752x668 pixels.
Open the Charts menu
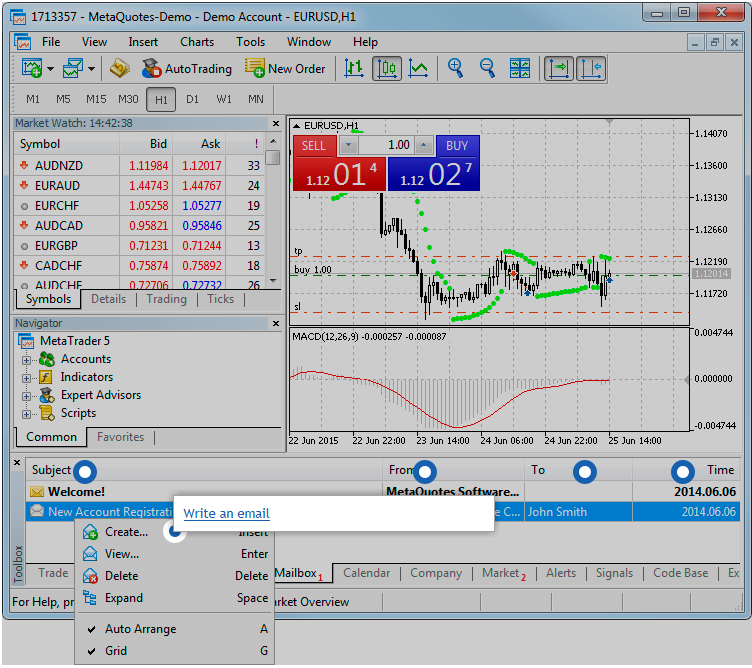[x=197, y=42]
